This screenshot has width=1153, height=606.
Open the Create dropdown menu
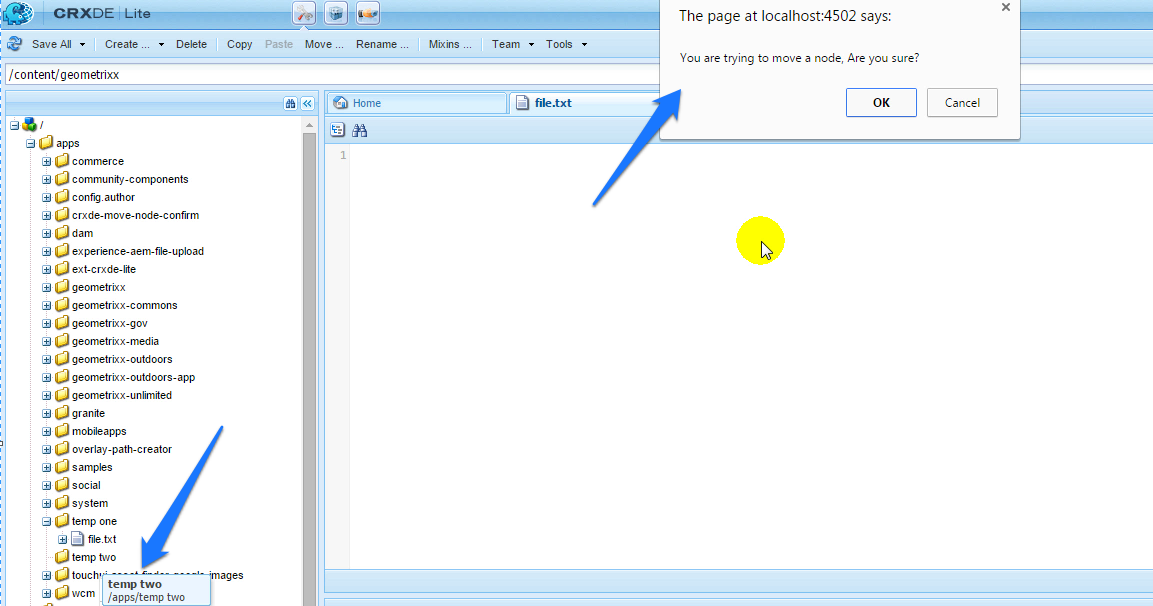(x=125, y=44)
